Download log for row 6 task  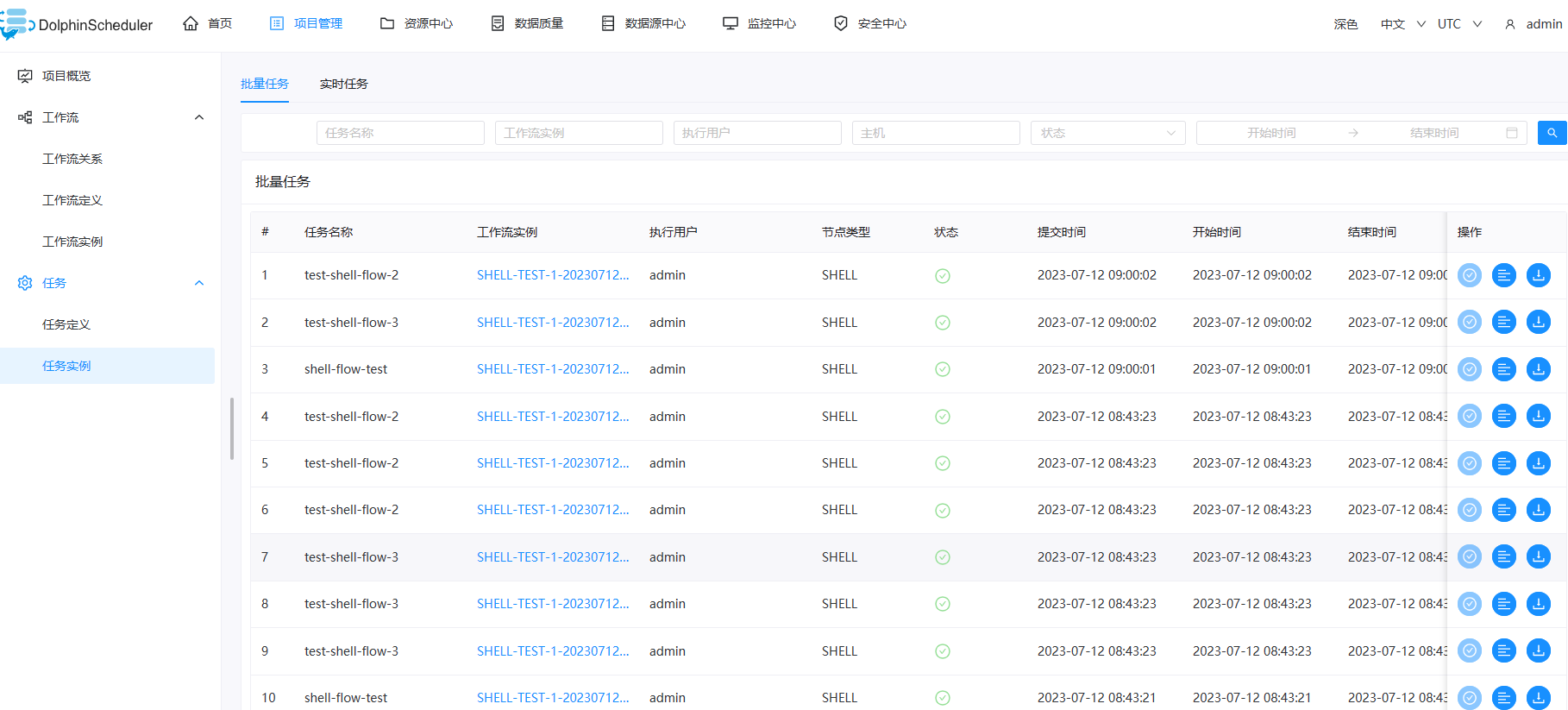(x=1539, y=510)
